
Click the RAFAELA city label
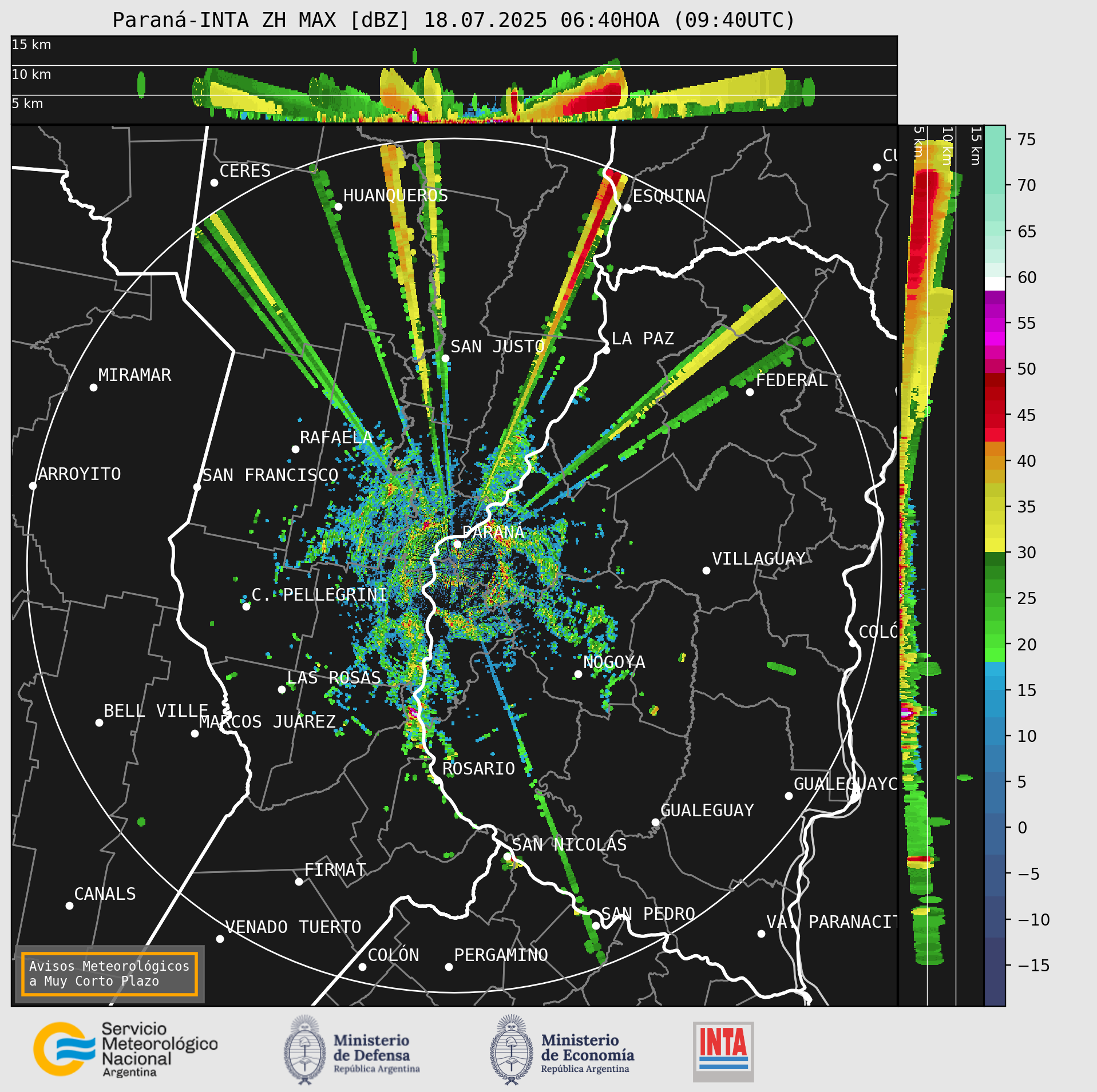point(336,438)
